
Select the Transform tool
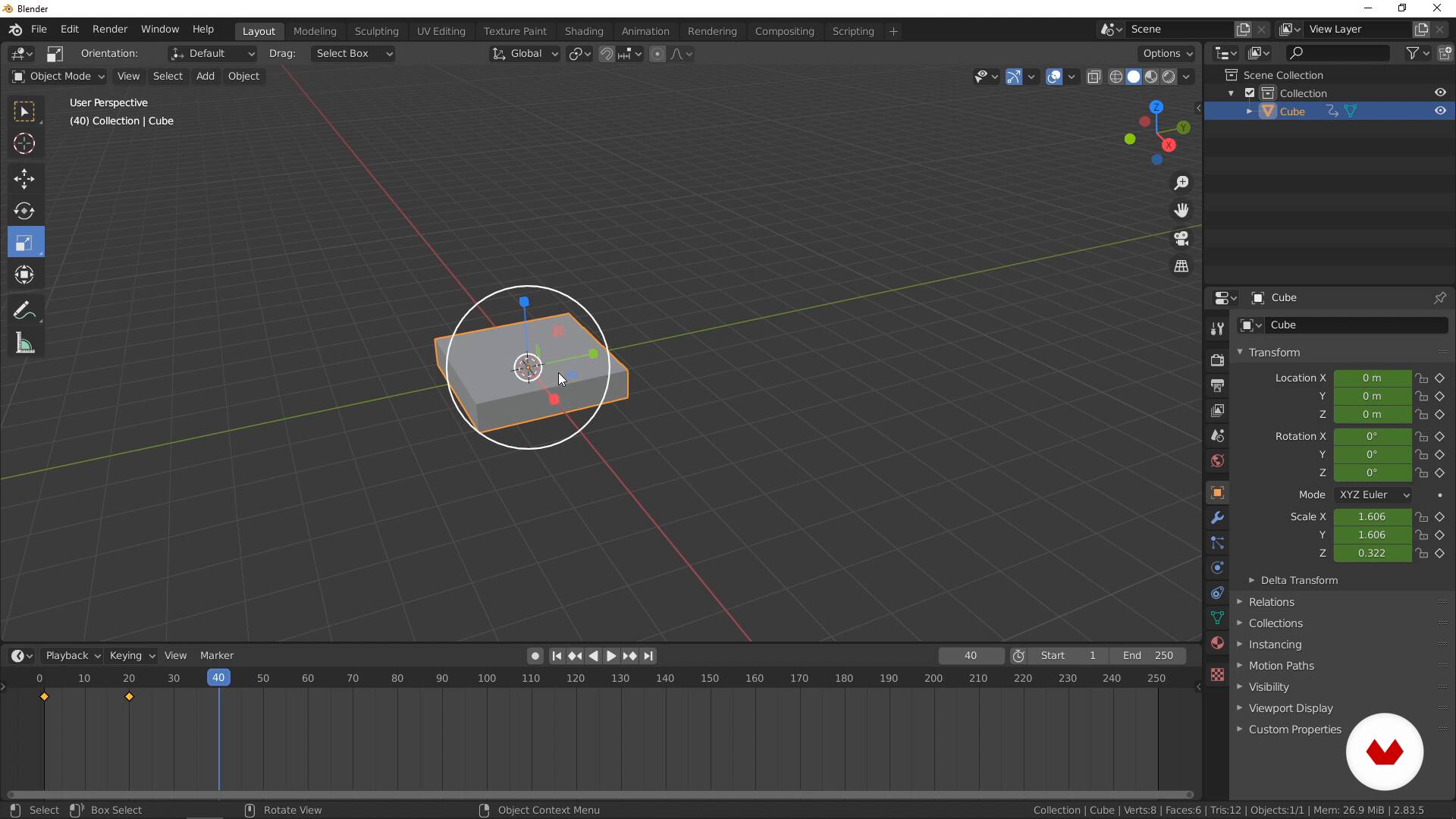point(24,275)
